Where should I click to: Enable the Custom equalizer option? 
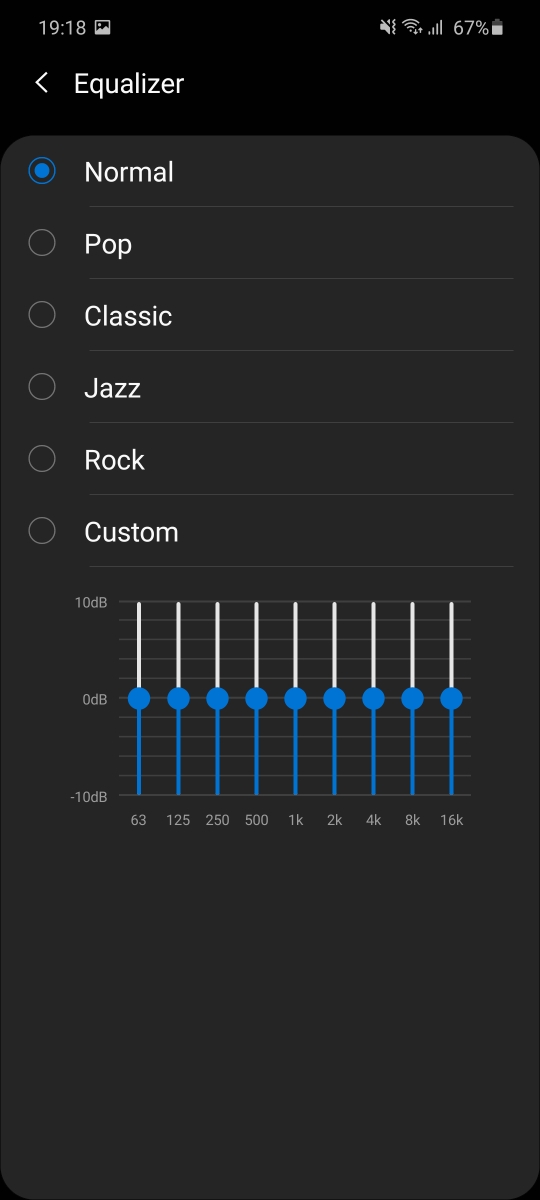[x=42, y=531]
